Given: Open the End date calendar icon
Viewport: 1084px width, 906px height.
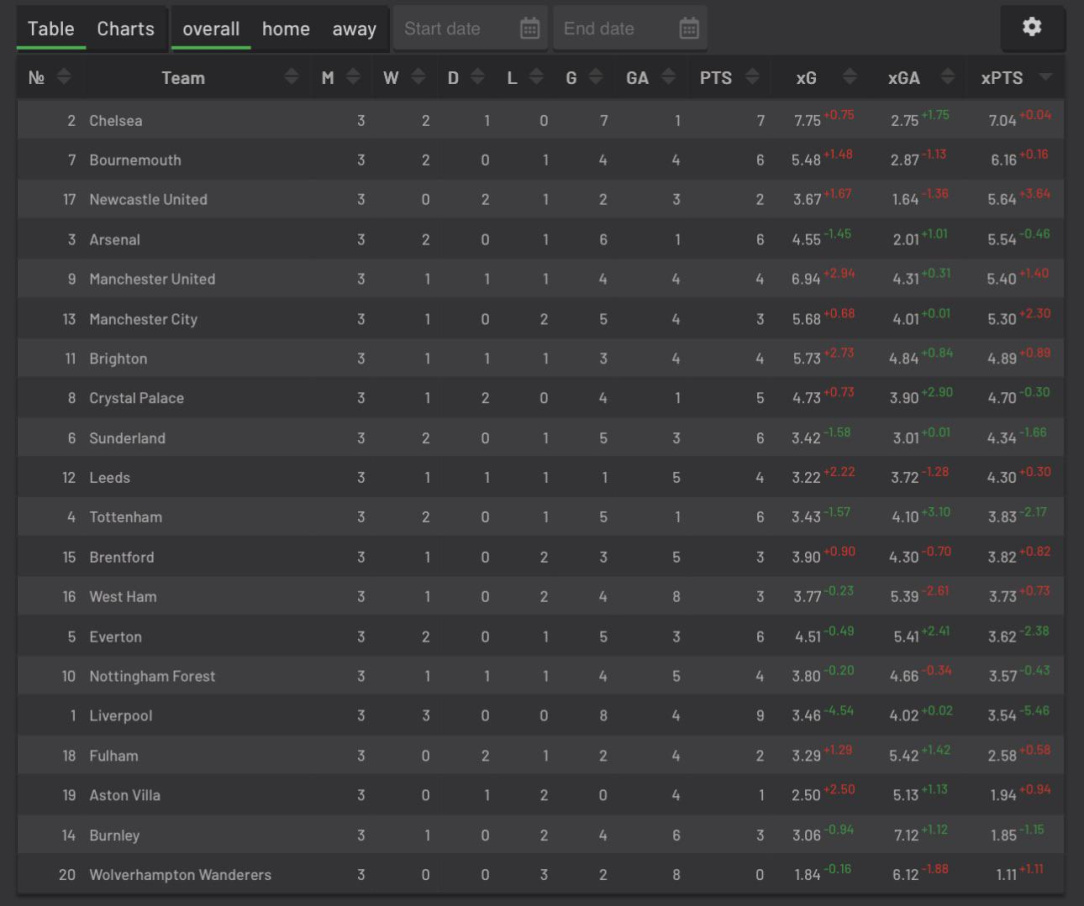Looking at the screenshot, I should click(x=689, y=28).
